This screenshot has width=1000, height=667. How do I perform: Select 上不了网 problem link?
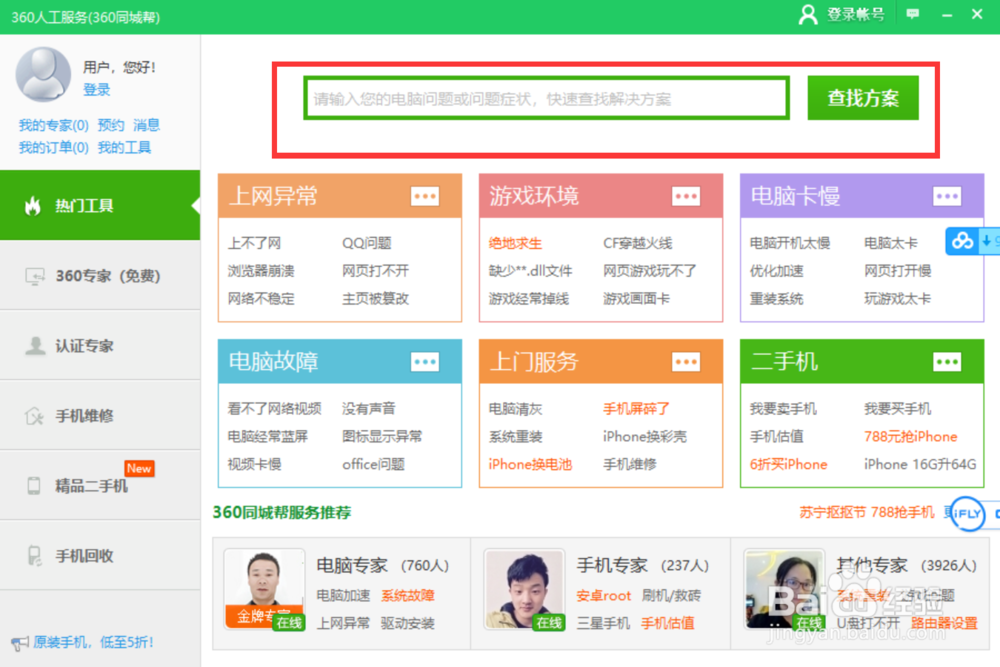click(x=254, y=243)
